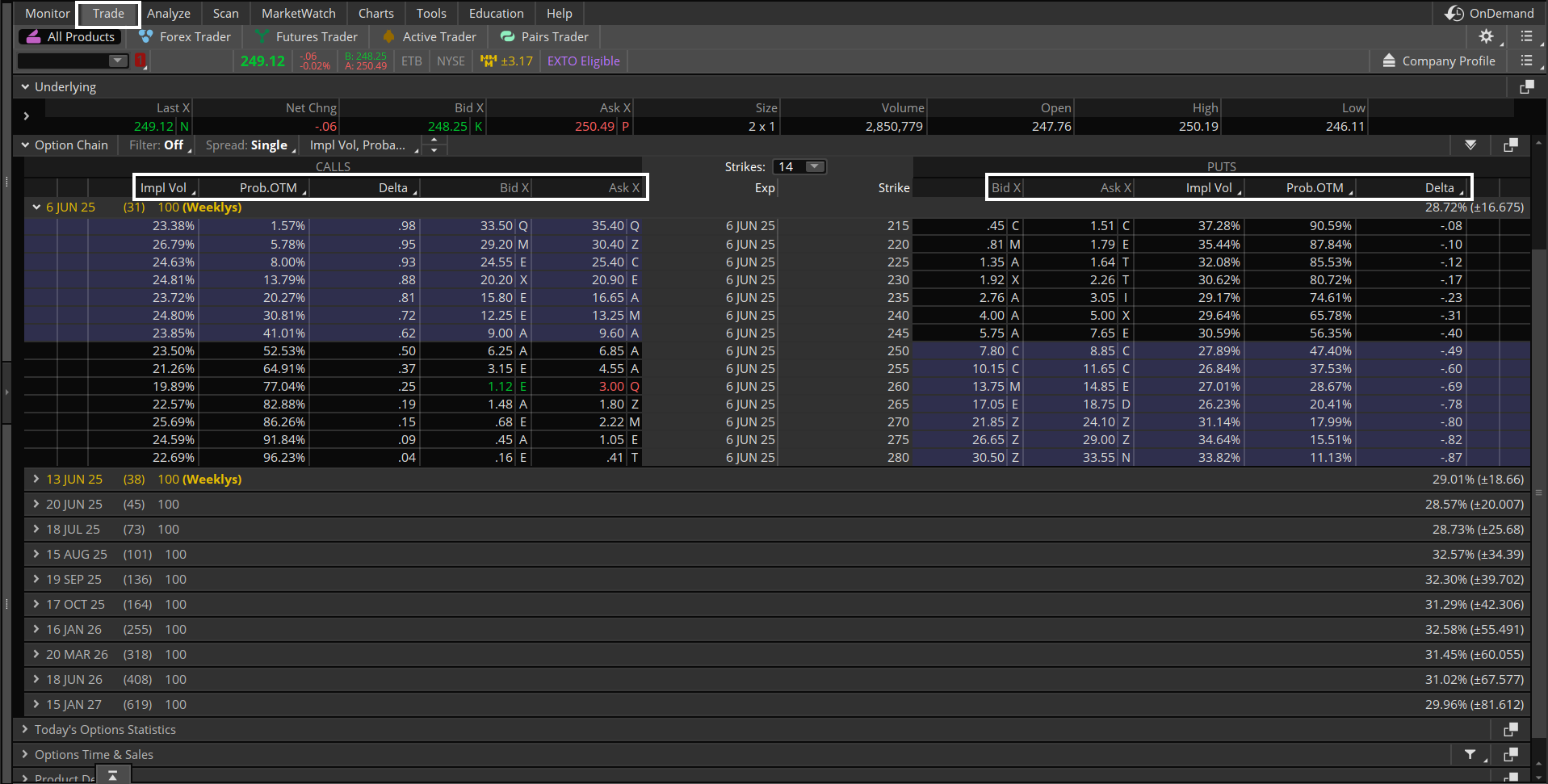Open the filter funnel in Options Time & Sales

1470,754
